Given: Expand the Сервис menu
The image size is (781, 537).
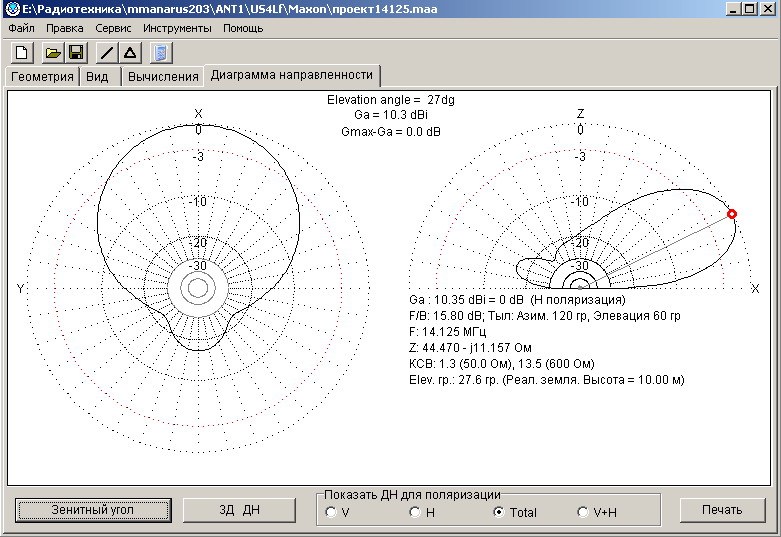Looking at the screenshot, I should click(113, 28).
